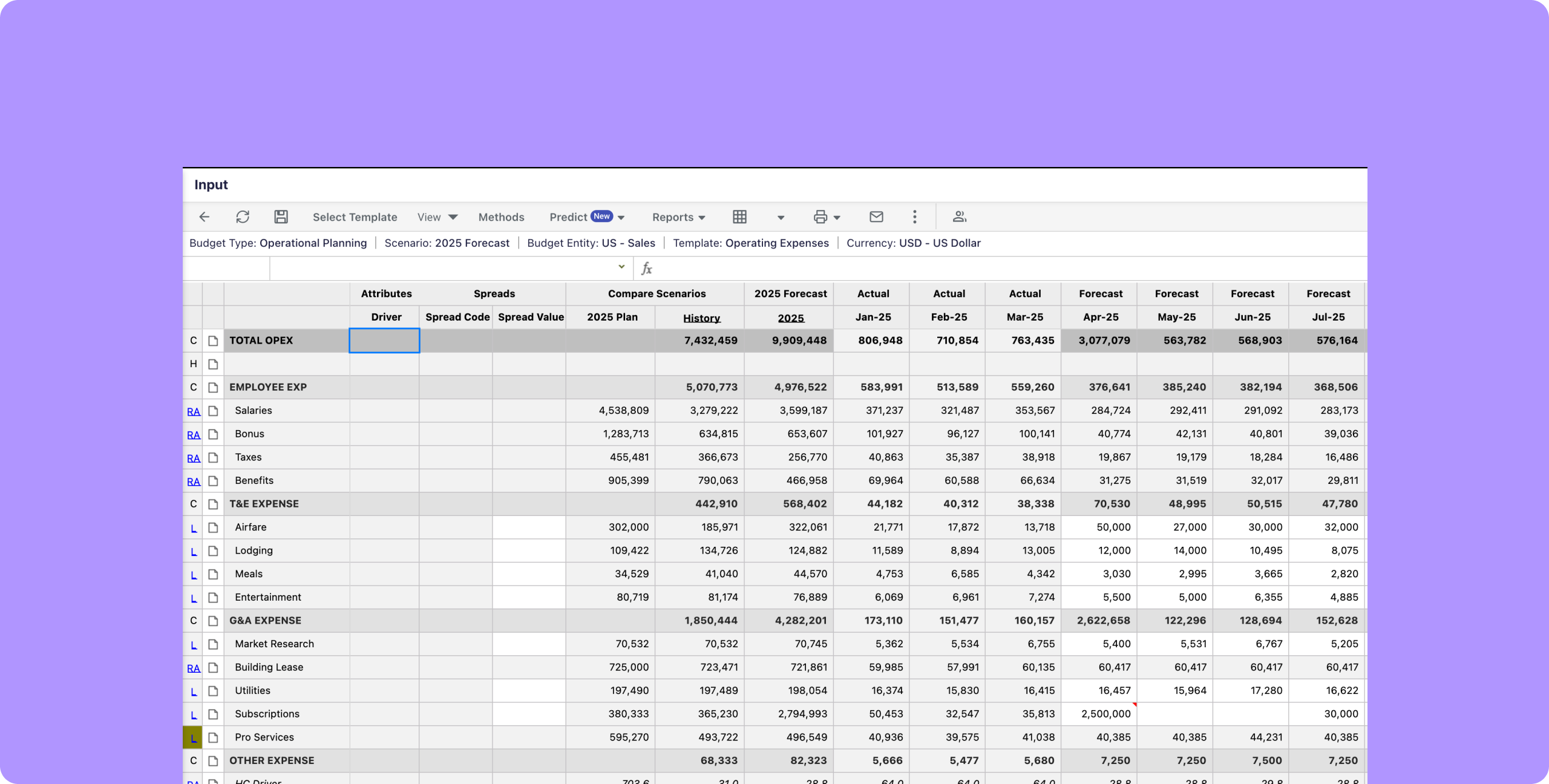
Task: Open the Methods menu
Action: click(x=501, y=217)
